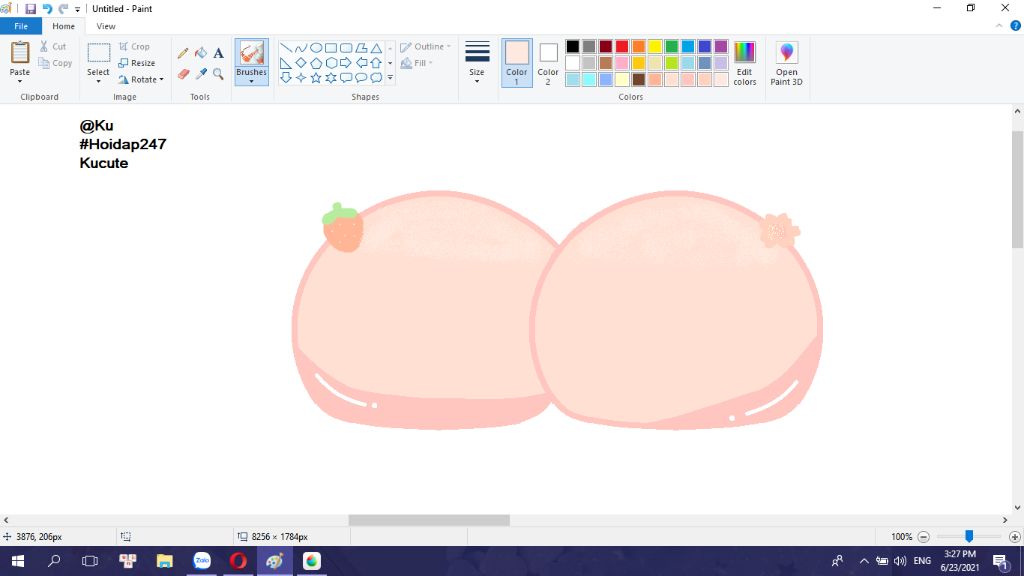1024x576 pixels.
Task: Click the vertical scrollbar thumb
Action: pyautogui.click(x=1017, y=189)
